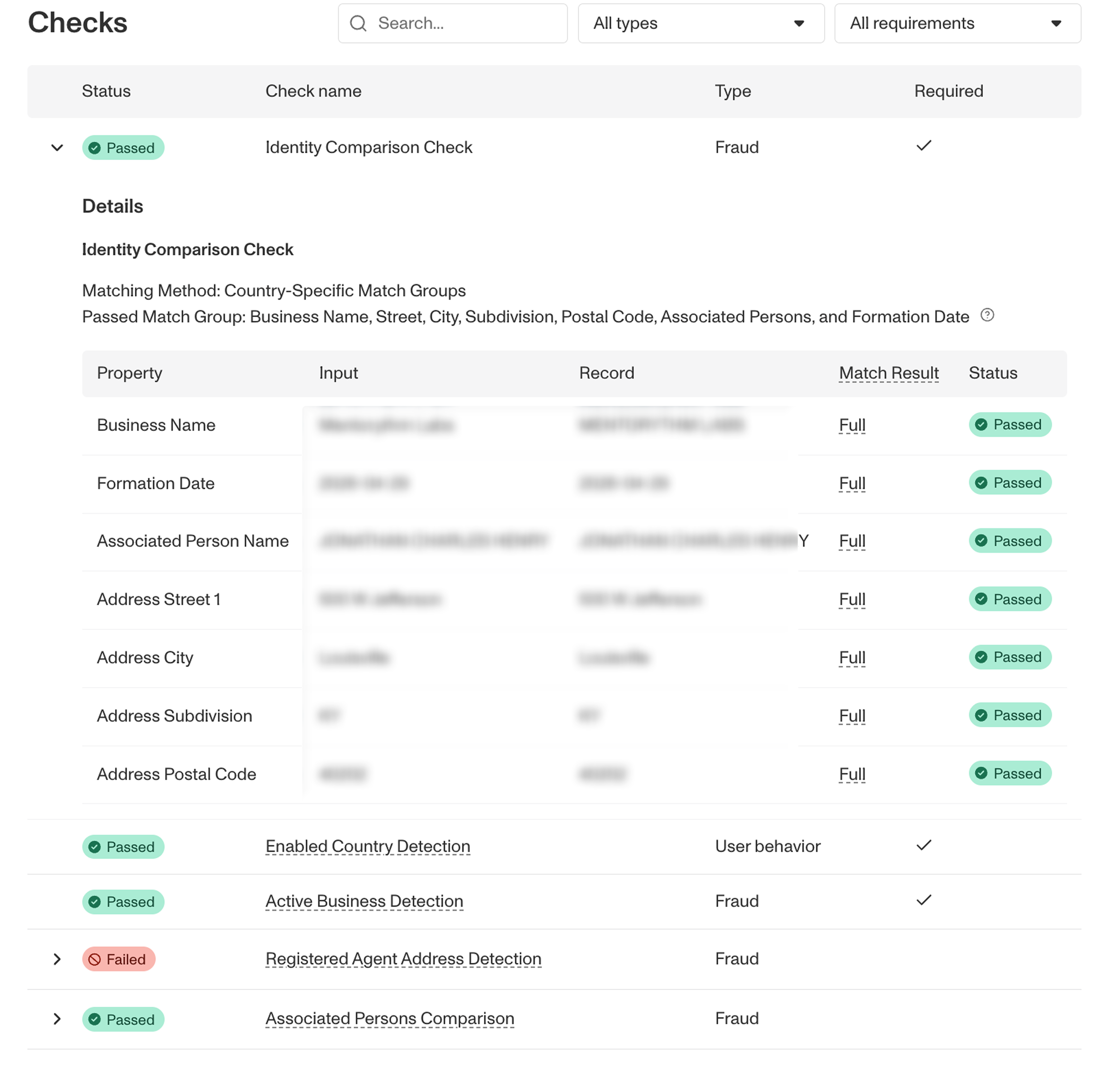The width and height of the screenshot is (1100, 1092).
Task: Expand the Registered Agent Address Detection row
Action: pyautogui.click(x=57, y=959)
